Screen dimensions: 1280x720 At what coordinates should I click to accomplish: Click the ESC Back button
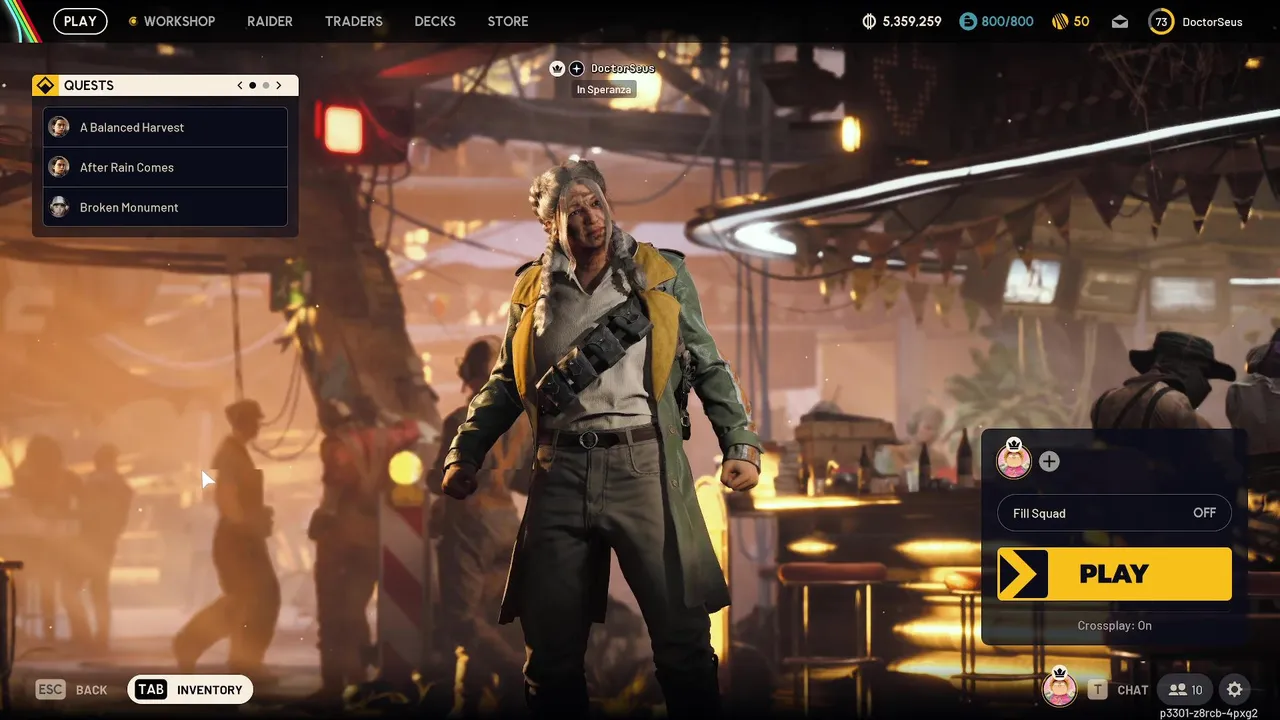click(71, 689)
